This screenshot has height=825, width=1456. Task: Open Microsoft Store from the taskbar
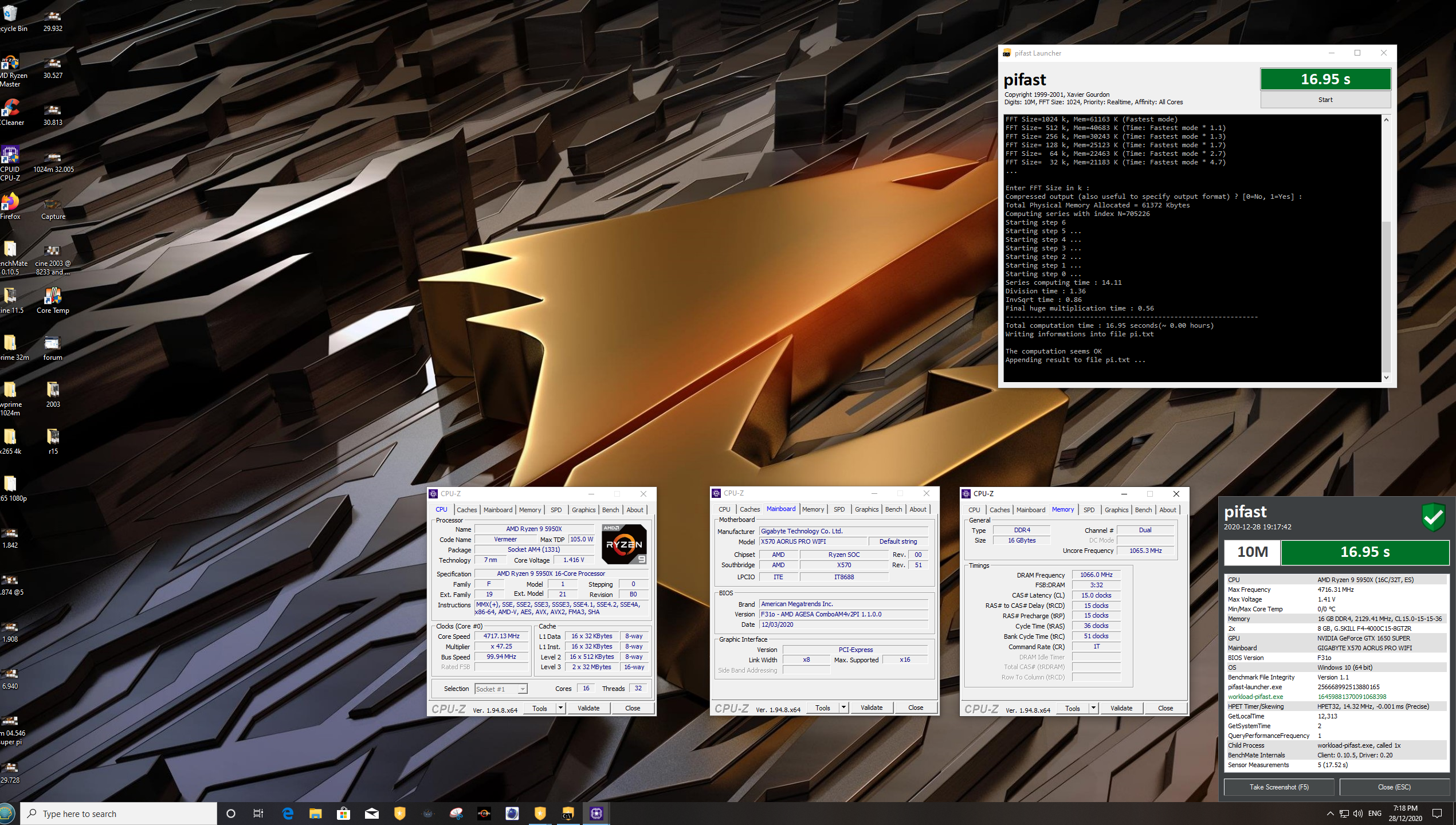click(343, 814)
